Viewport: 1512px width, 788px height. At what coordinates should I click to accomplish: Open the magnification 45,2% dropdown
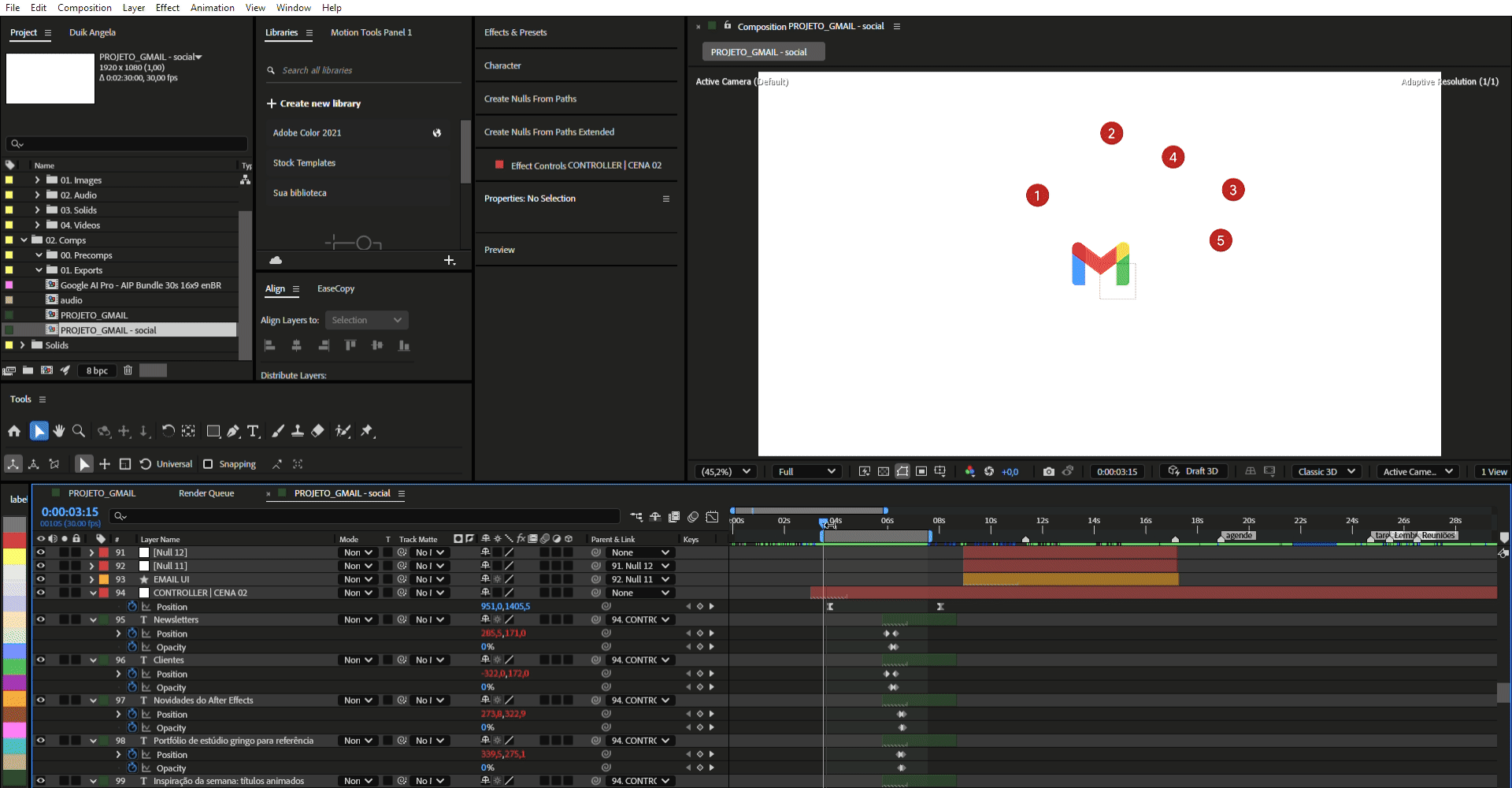coord(725,471)
